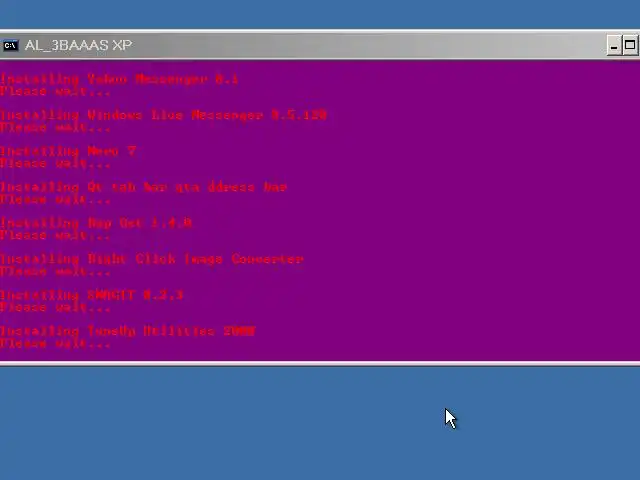
Task: Minimize the AL_3BAAAS XP console window
Action: 614,45
